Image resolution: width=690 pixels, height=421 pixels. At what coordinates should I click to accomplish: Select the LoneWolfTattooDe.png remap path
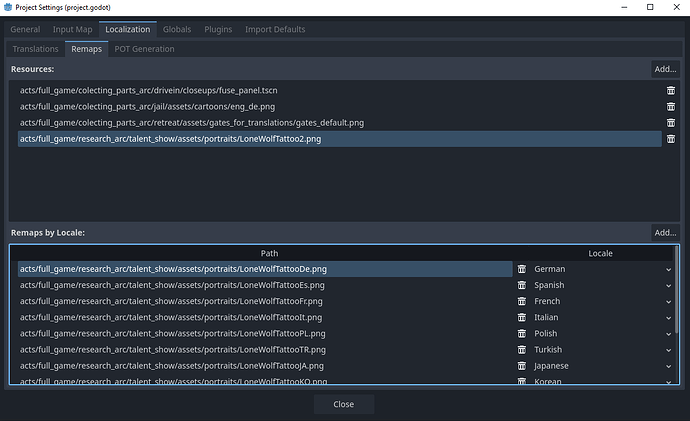[x=265, y=269]
